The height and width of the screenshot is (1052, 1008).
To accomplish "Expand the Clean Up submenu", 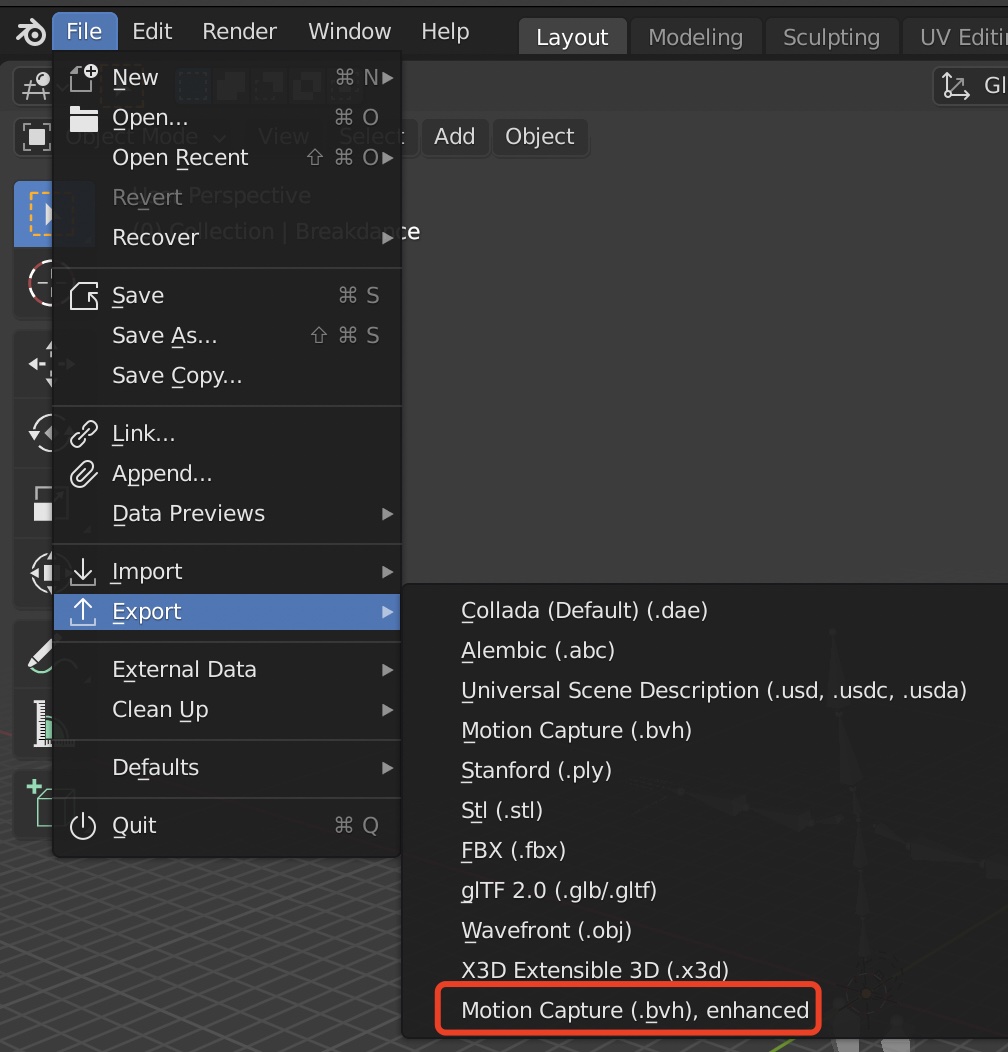I will pyautogui.click(x=228, y=710).
